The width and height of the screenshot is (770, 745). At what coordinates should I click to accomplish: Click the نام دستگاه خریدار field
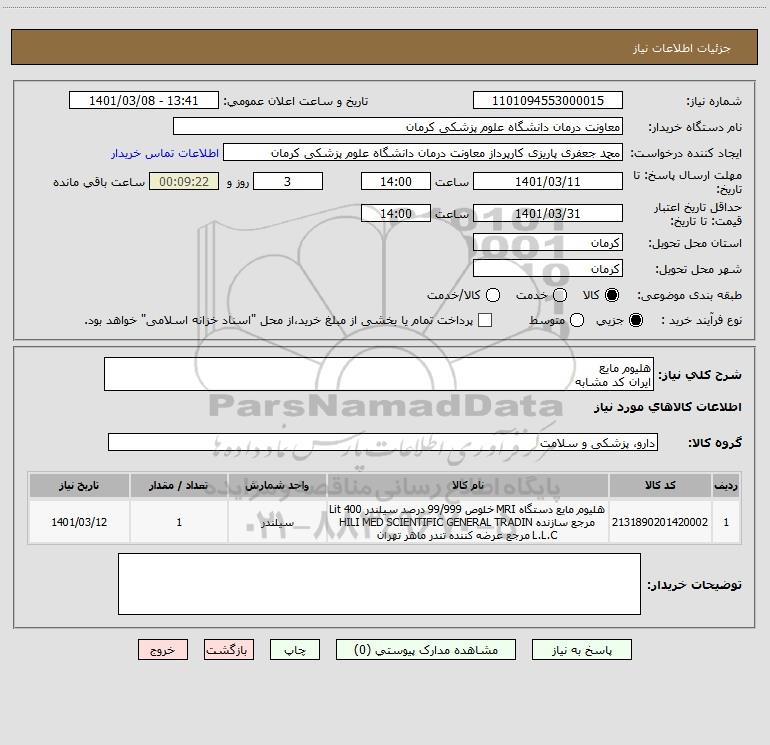click(398, 127)
